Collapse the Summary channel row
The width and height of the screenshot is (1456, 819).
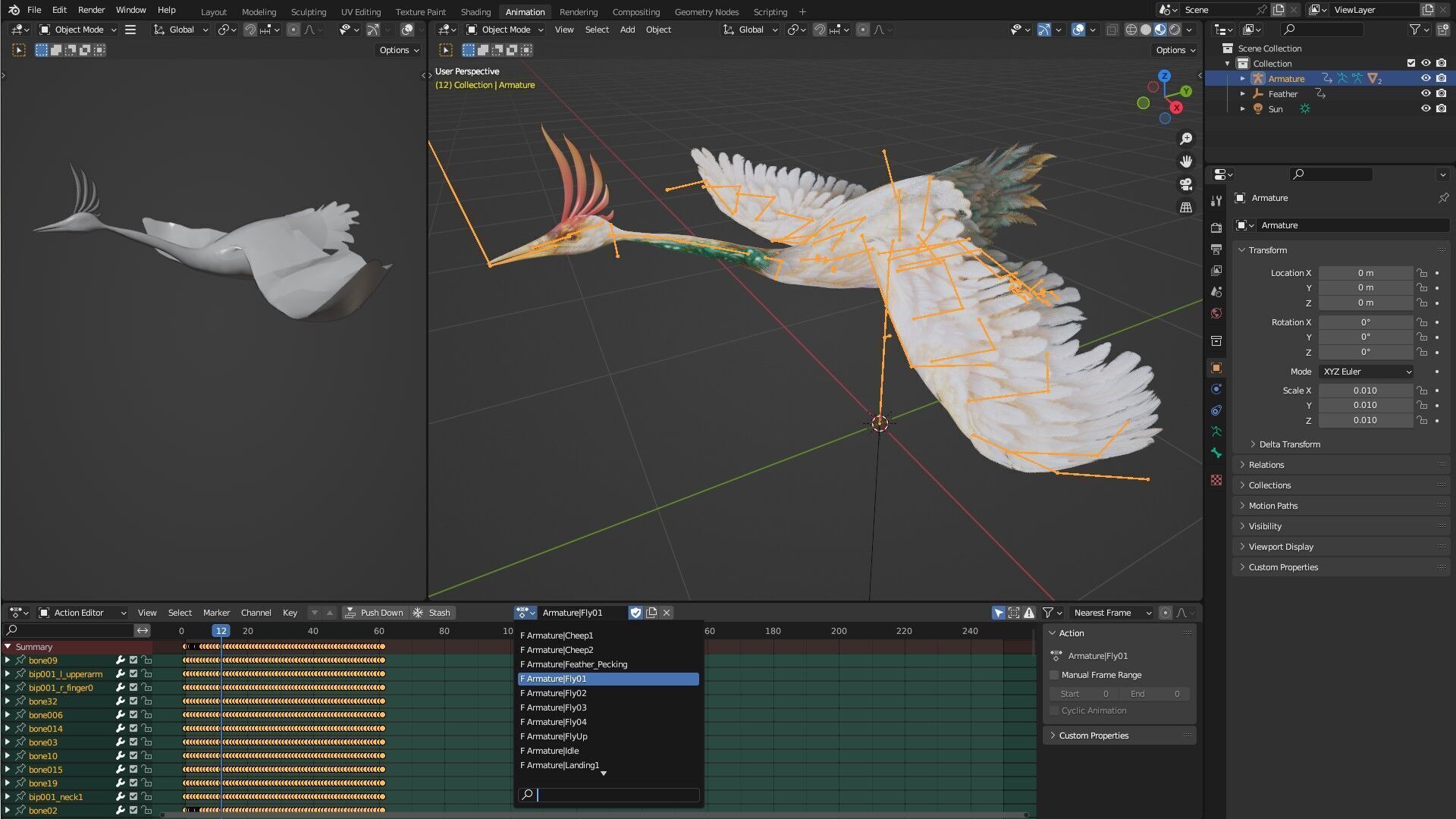click(x=8, y=647)
